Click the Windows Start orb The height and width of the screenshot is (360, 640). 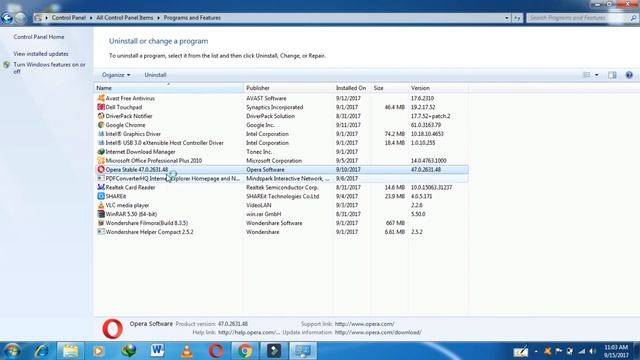click(11, 351)
